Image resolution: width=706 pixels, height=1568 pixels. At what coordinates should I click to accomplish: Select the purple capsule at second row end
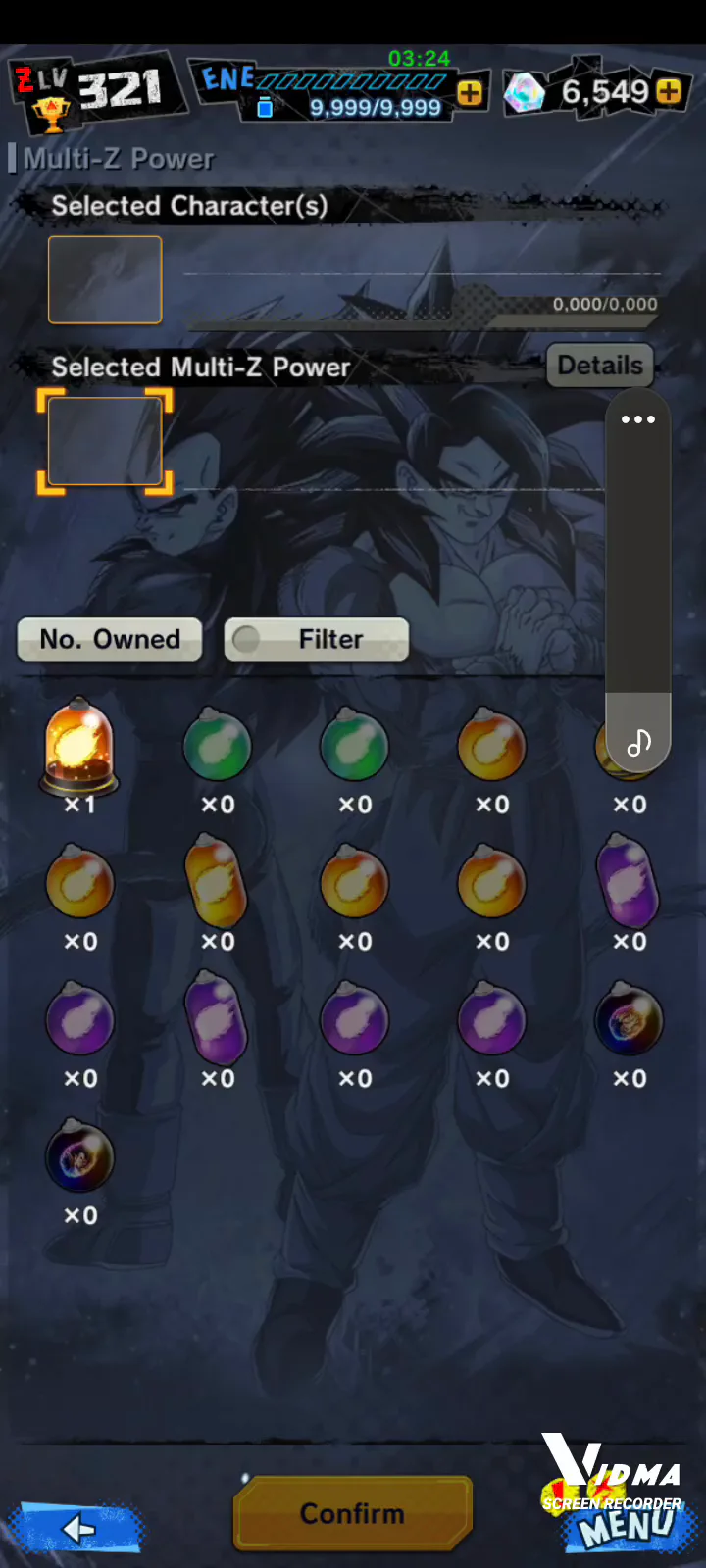coord(629,880)
